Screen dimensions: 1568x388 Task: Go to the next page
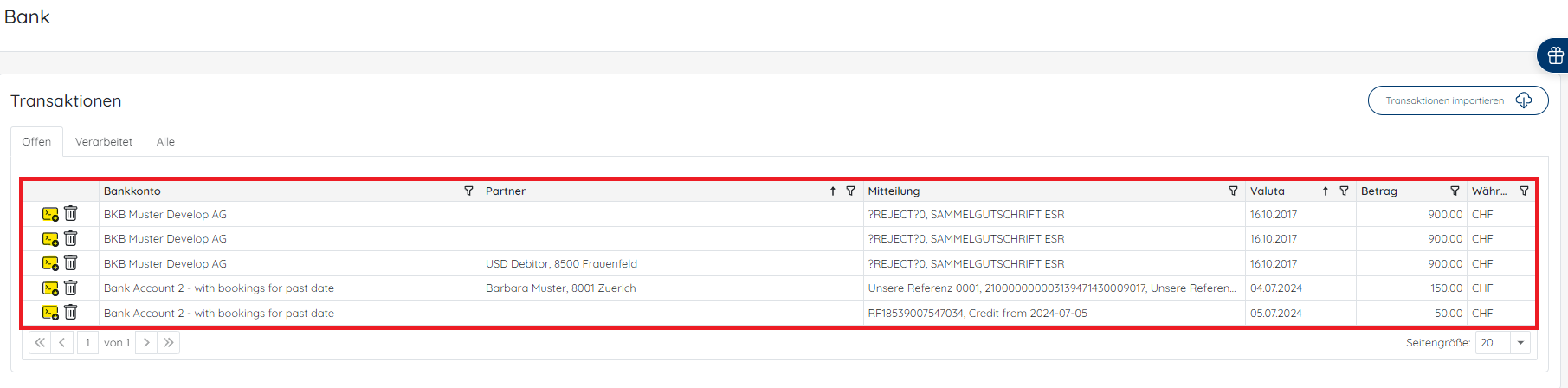tap(146, 343)
